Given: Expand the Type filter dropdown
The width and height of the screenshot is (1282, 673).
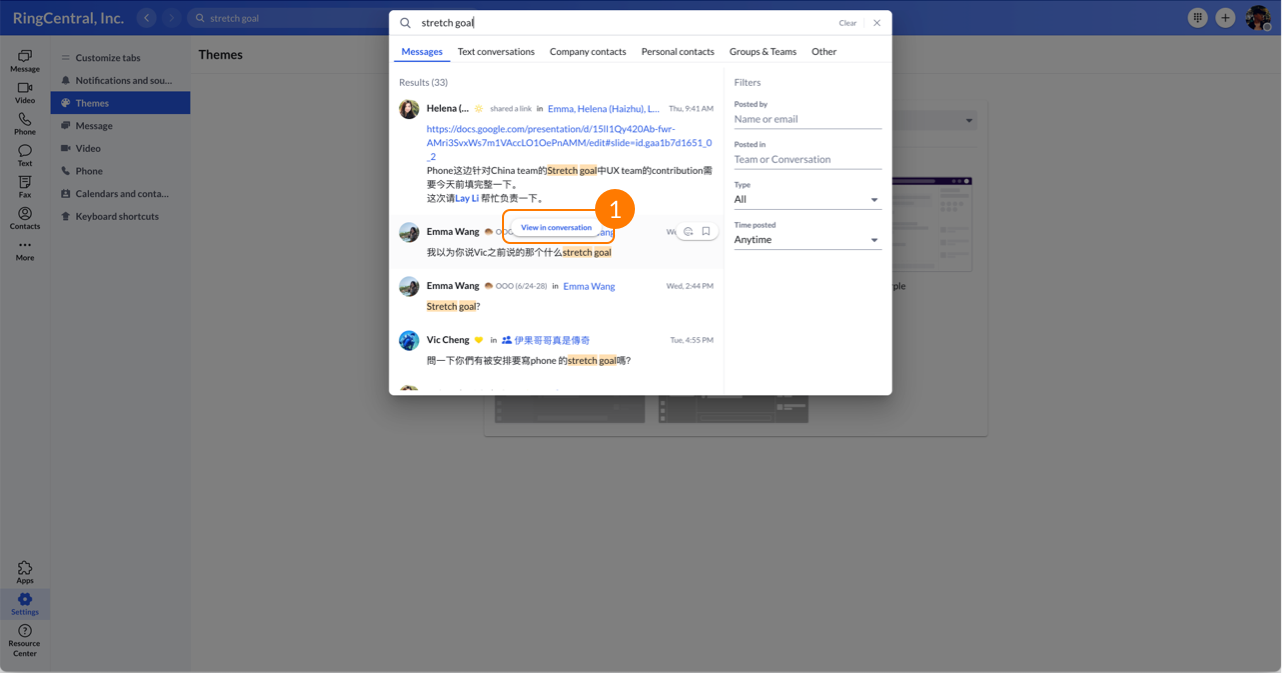Looking at the screenshot, I should [x=807, y=200].
